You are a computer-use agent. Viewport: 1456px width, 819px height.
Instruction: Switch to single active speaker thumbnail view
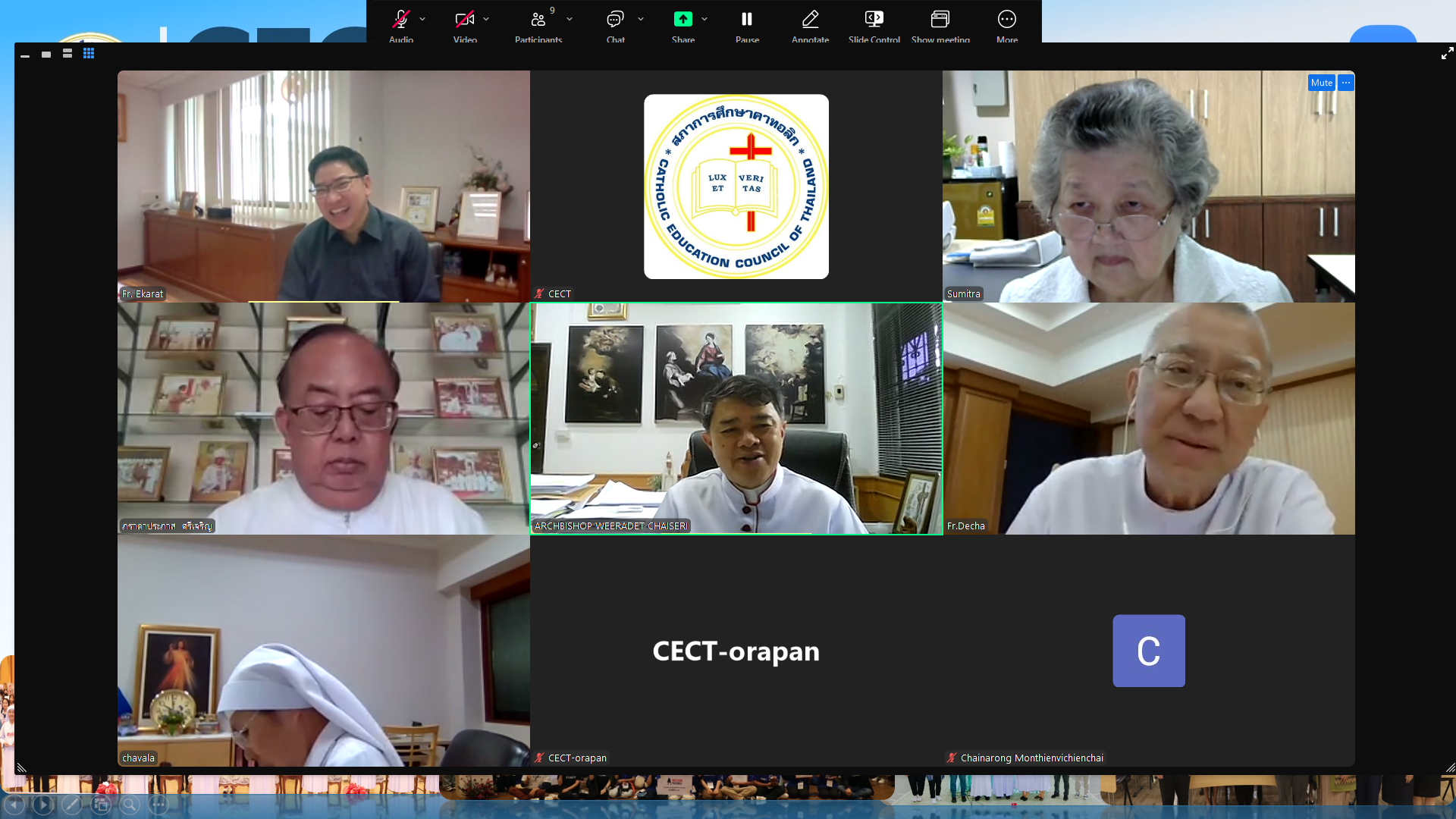pyautogui.click(x=46, y=54)
